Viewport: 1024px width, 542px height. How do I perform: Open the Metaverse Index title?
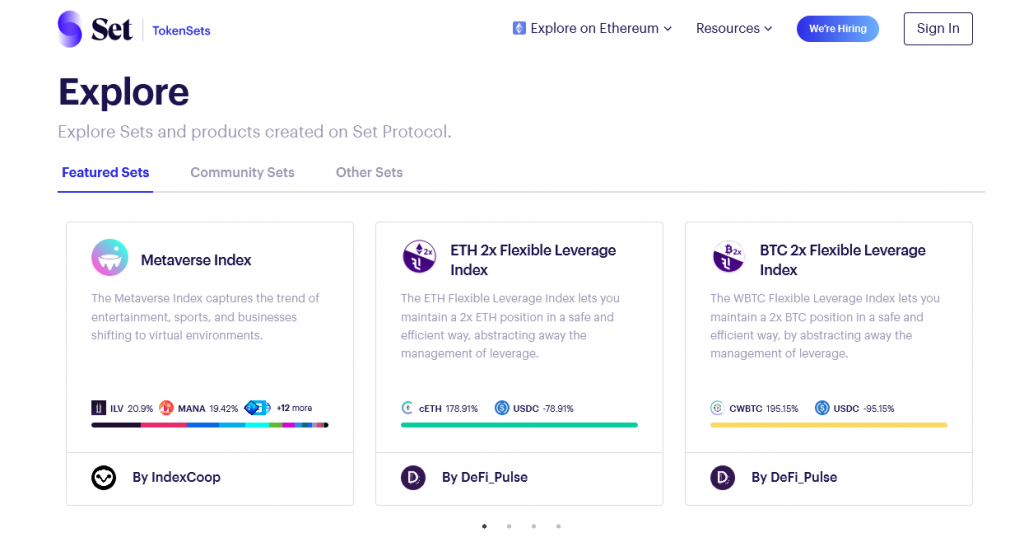196,260
